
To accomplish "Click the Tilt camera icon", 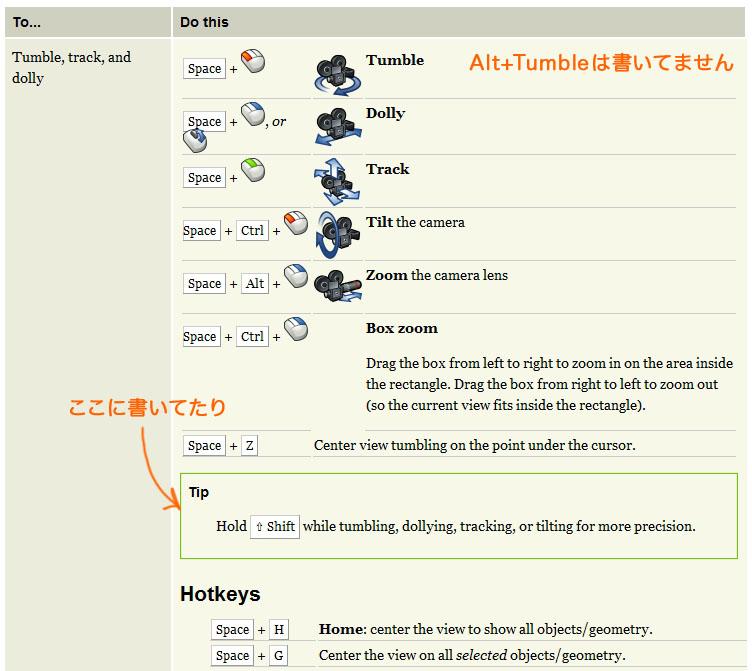I will coord(337,232).
